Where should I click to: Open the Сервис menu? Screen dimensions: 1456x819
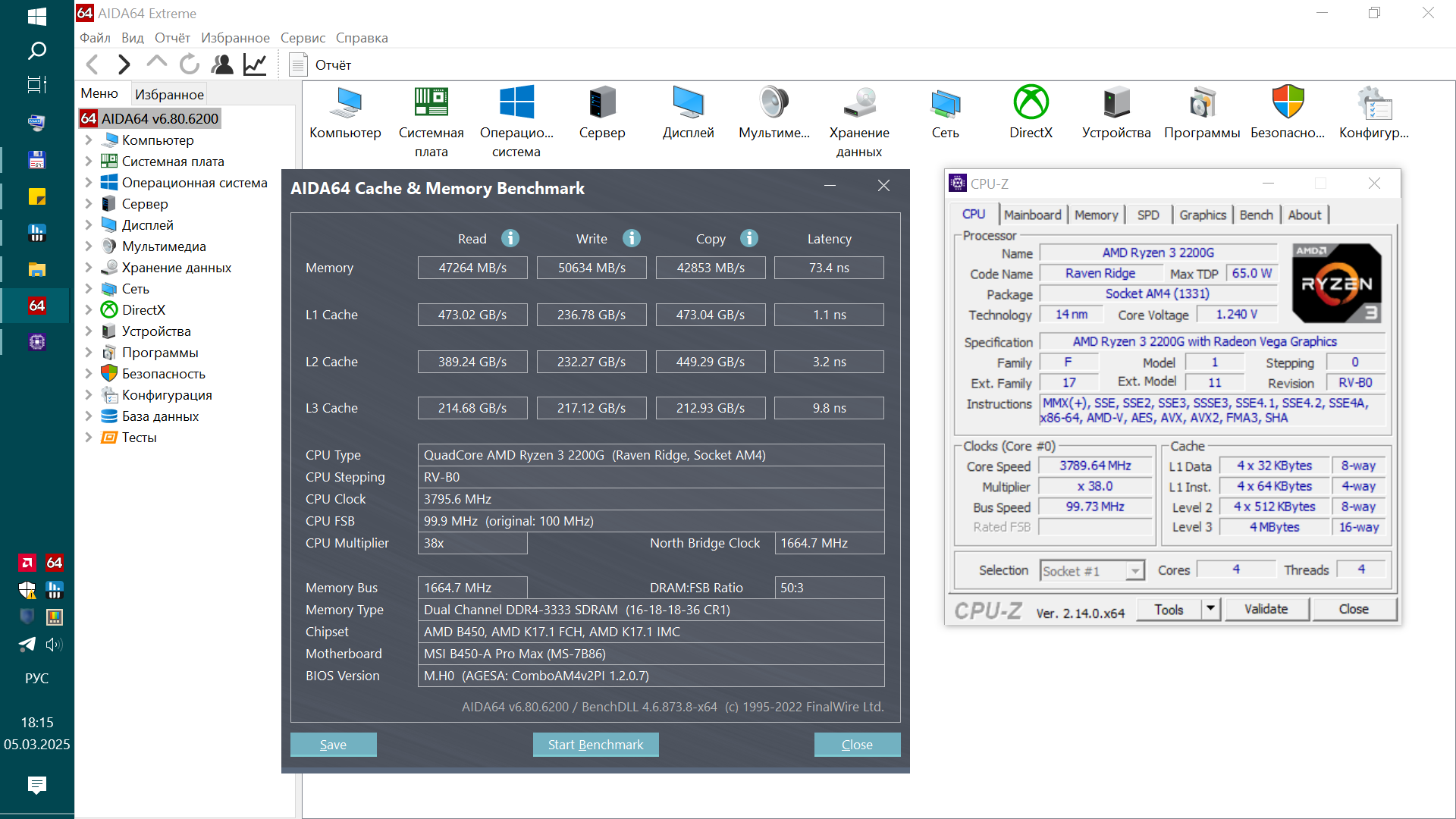pos(303,38)
